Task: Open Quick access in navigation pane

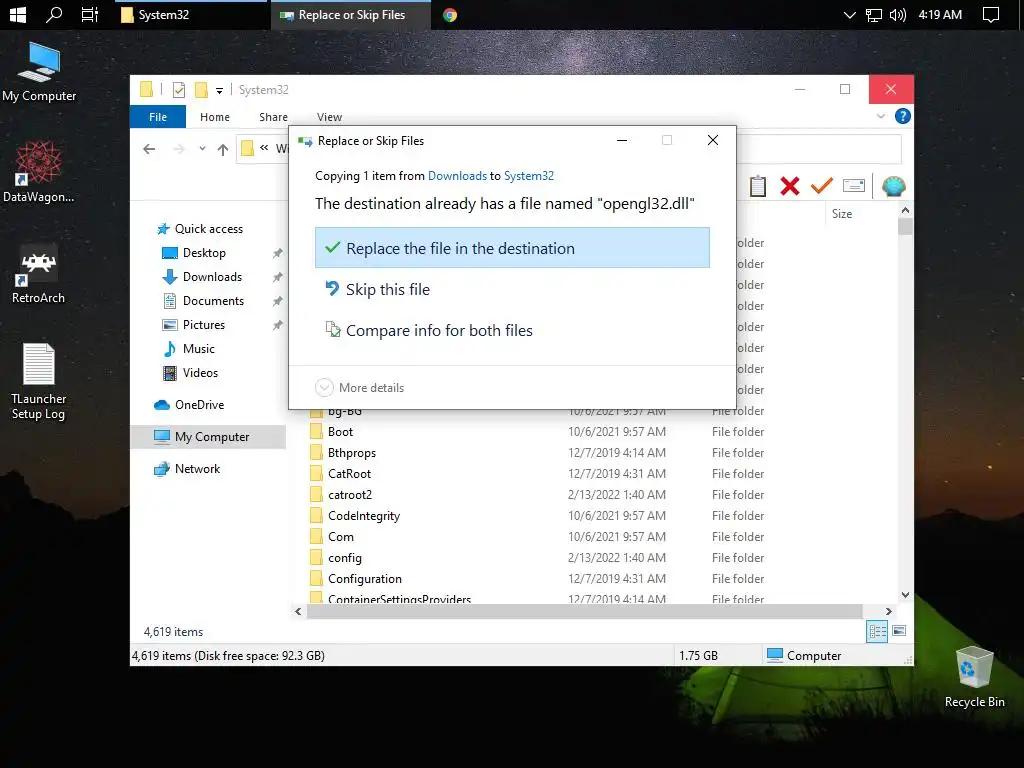Action: (x=209, y=229)
